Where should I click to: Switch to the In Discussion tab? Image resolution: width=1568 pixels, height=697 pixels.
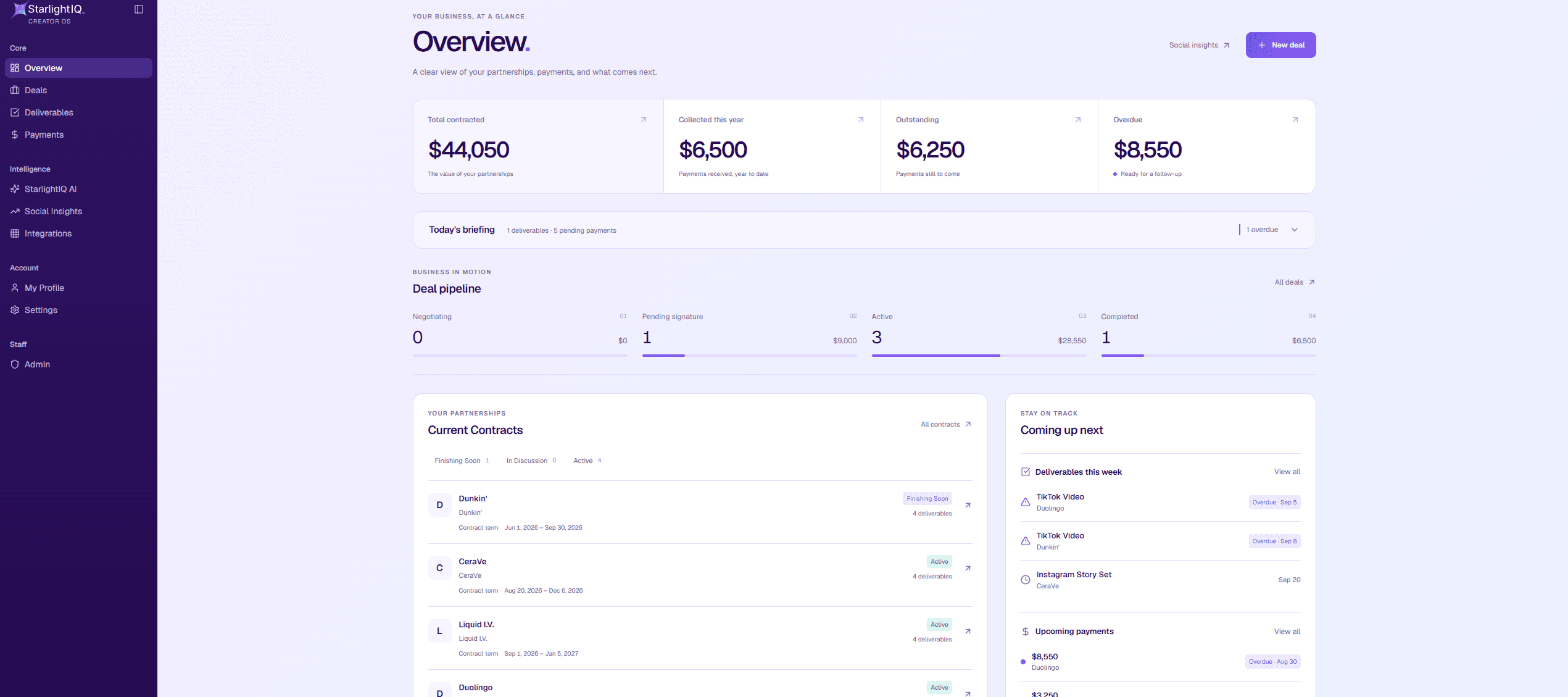pos(531,461)
